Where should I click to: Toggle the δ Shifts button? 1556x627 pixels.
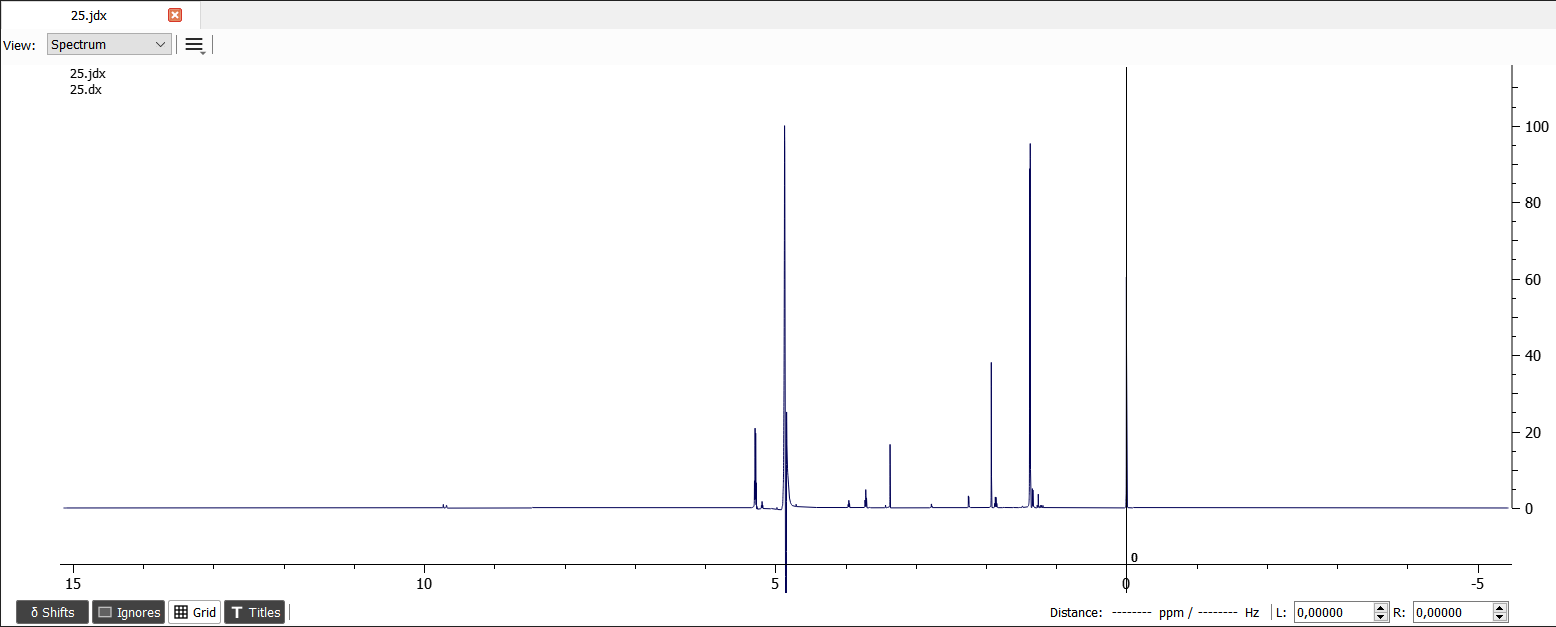pyautogui.click(x=52, y=612)
